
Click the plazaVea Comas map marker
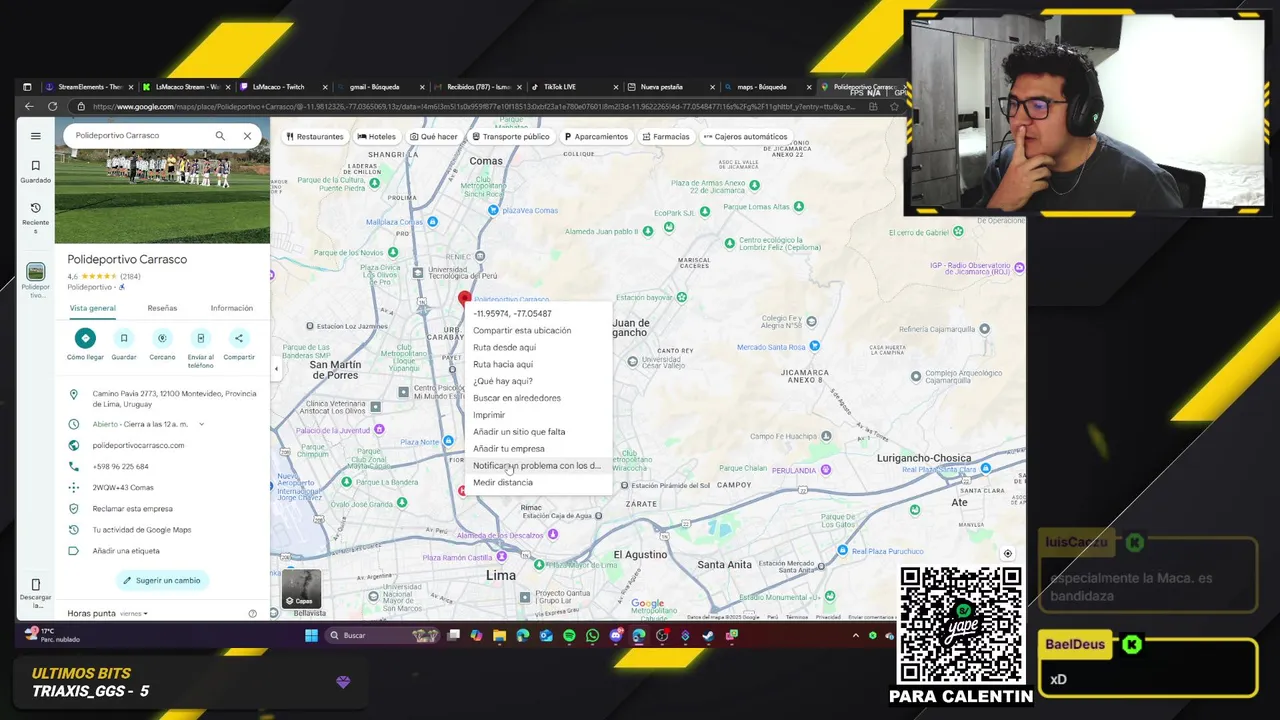click(x=494, y=211)
